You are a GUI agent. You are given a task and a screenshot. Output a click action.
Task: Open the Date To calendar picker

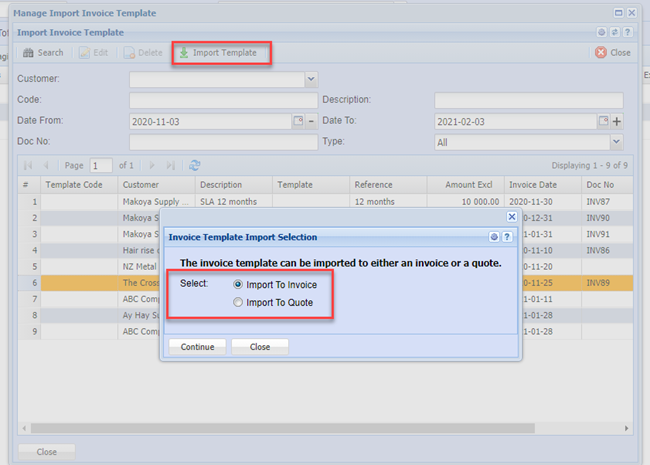click(603, 121)
